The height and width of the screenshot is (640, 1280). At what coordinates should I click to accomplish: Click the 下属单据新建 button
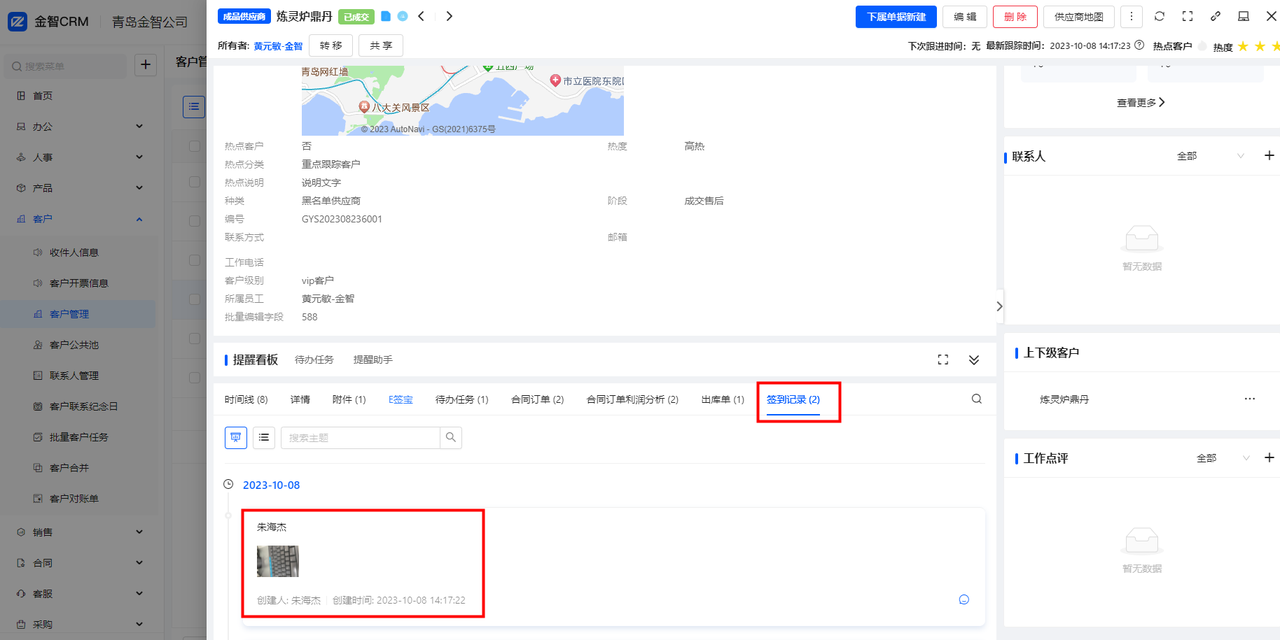click(896, 16)
